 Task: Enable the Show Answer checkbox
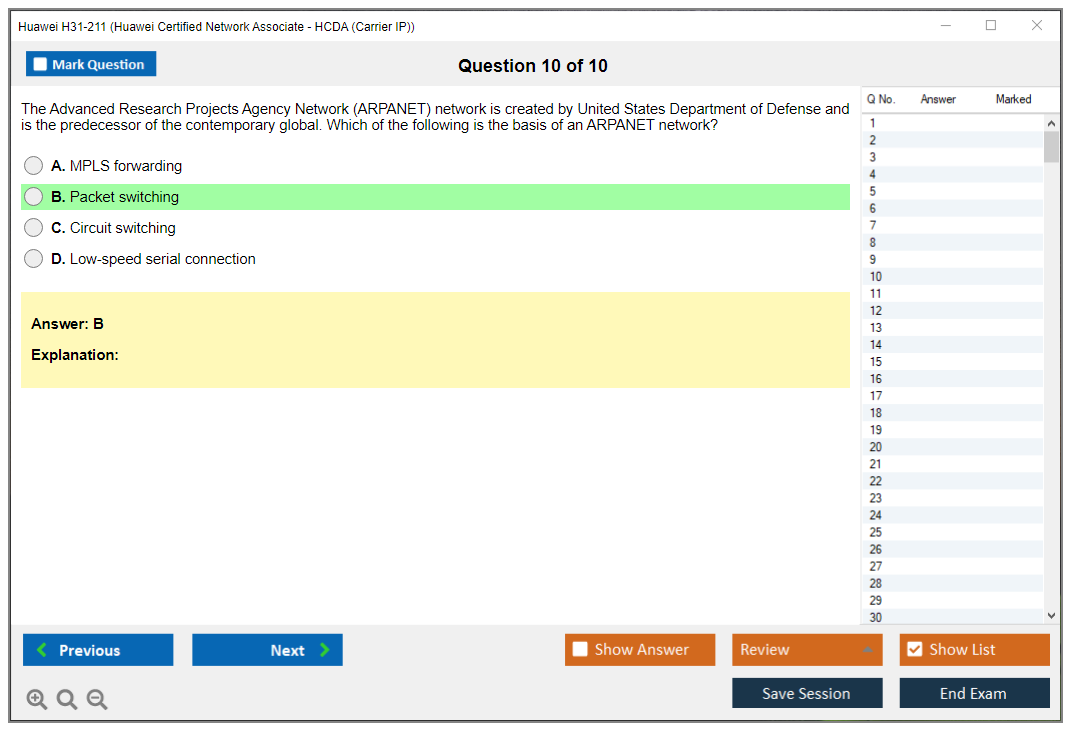tap(581, 650)
